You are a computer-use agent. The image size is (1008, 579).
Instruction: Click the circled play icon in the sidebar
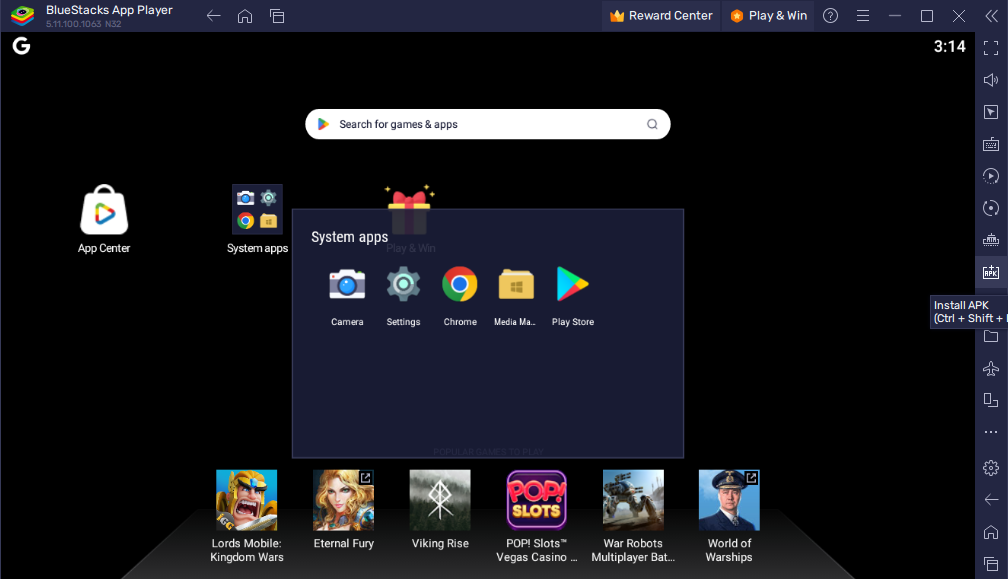tap(991, 176)
